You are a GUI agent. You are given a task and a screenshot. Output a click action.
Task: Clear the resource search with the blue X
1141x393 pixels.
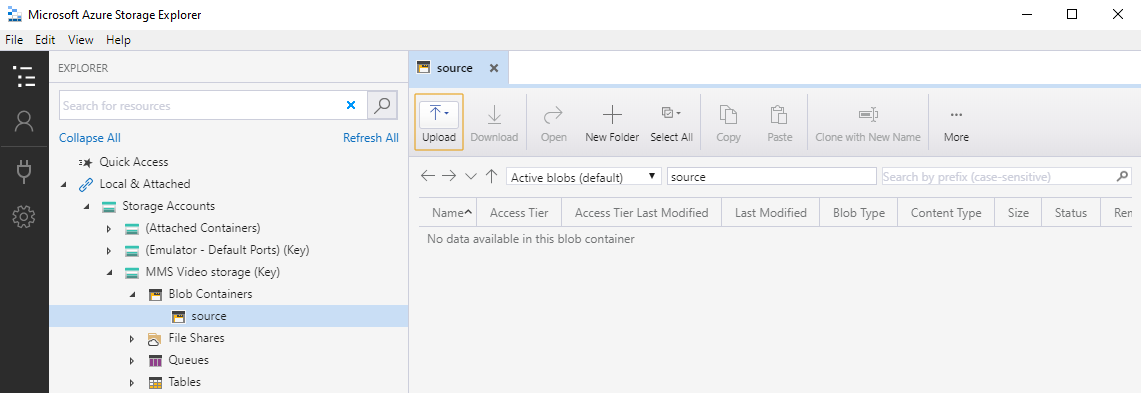[x=351, y=106]
